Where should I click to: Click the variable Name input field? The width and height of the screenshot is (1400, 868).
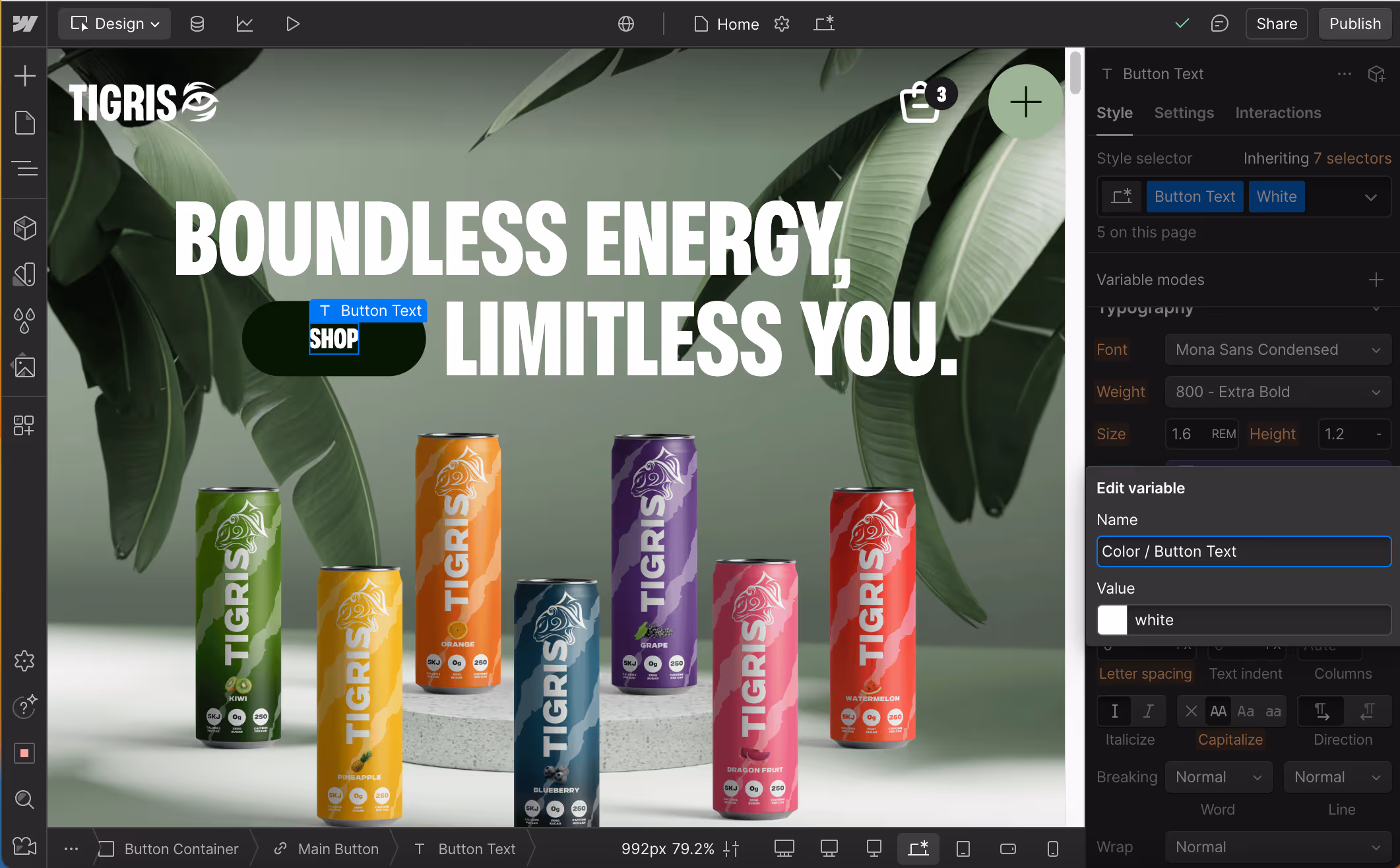coord(1244,551)
